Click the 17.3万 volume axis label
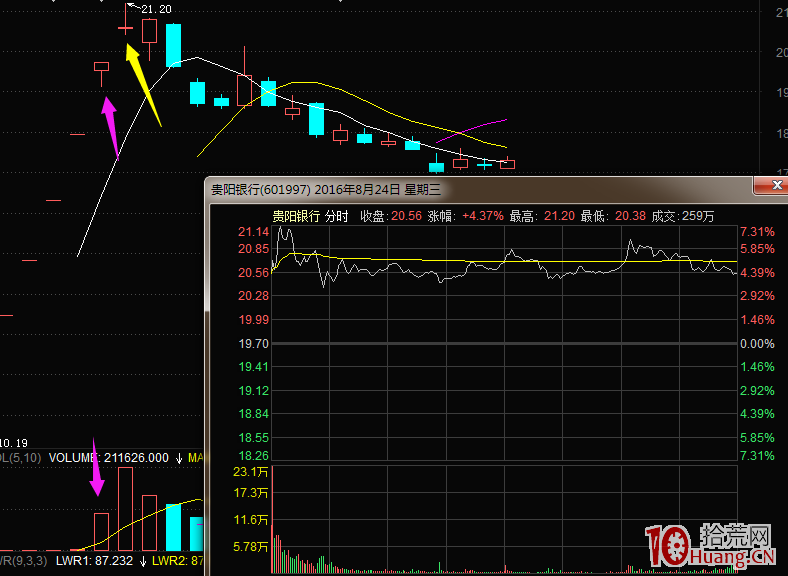This screenshot has height=576, width=788. tap(251, 493)
